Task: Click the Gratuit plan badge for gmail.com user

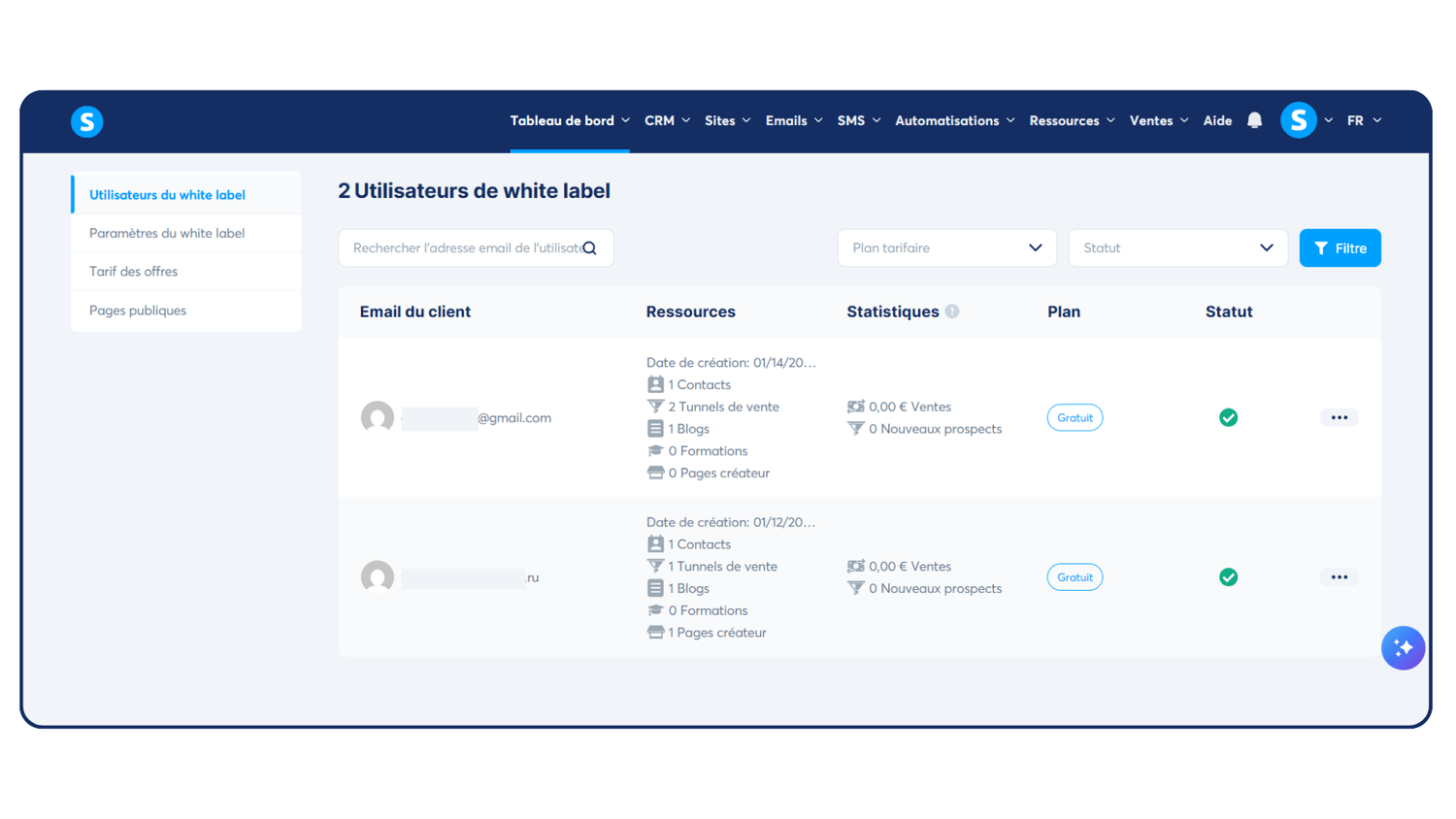Action: pos(1075,417)
